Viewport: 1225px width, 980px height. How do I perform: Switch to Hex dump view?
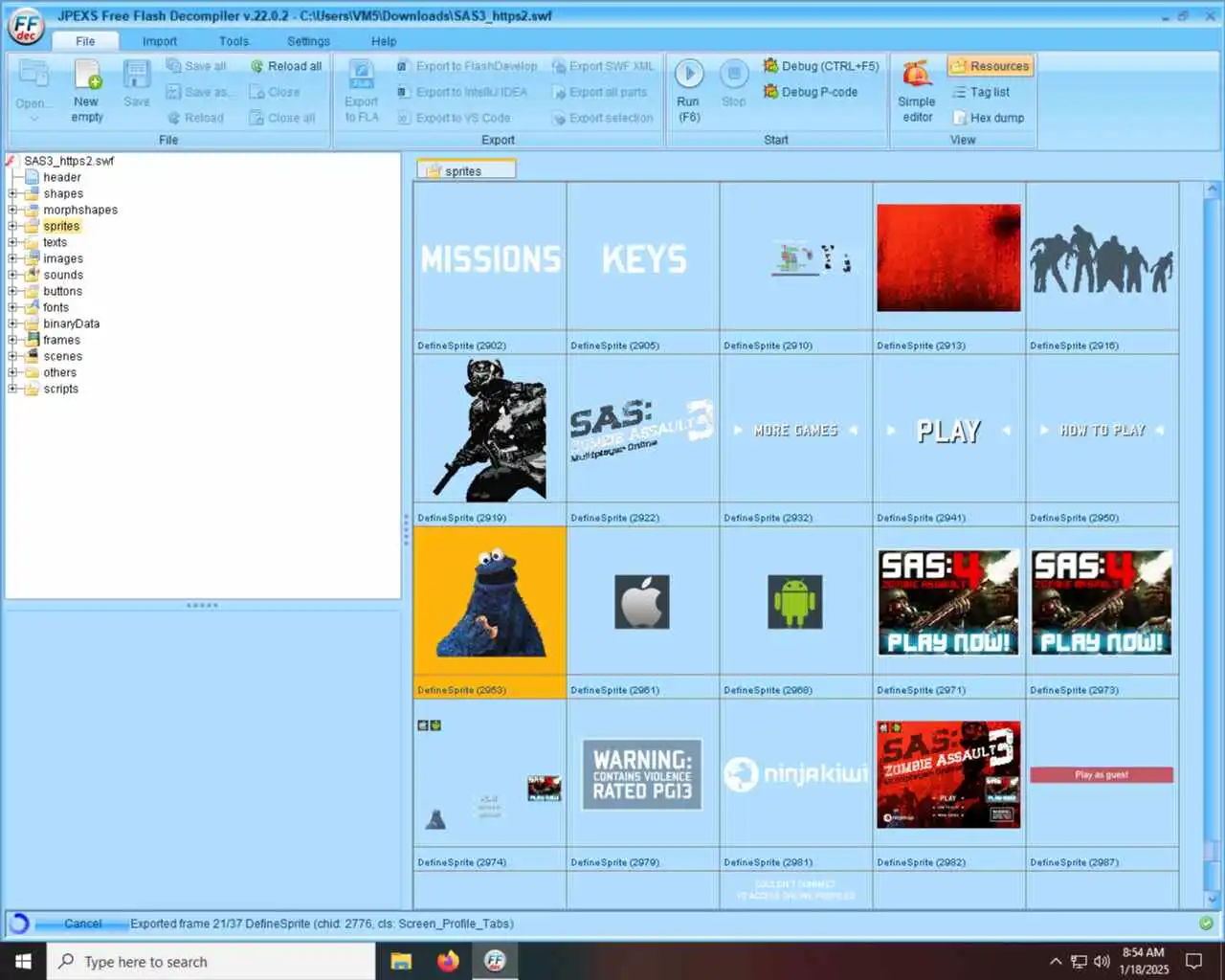(989, 118)
